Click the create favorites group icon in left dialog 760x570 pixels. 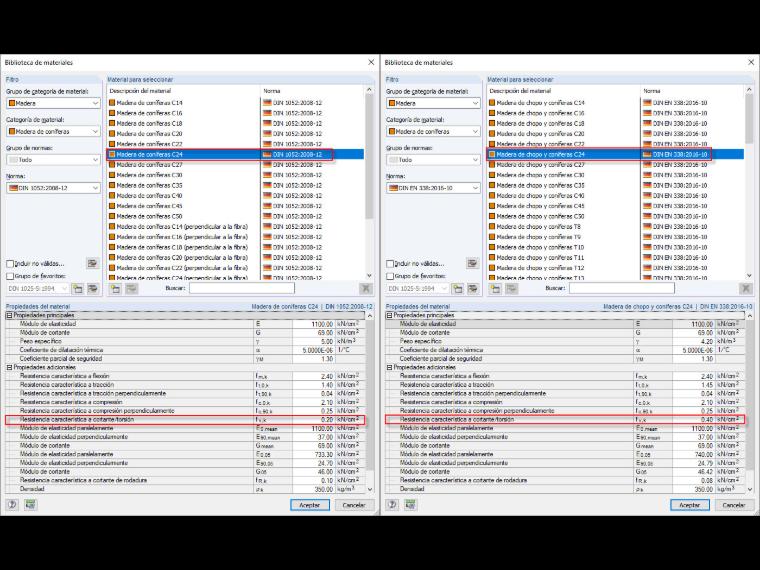pos(78,289)
